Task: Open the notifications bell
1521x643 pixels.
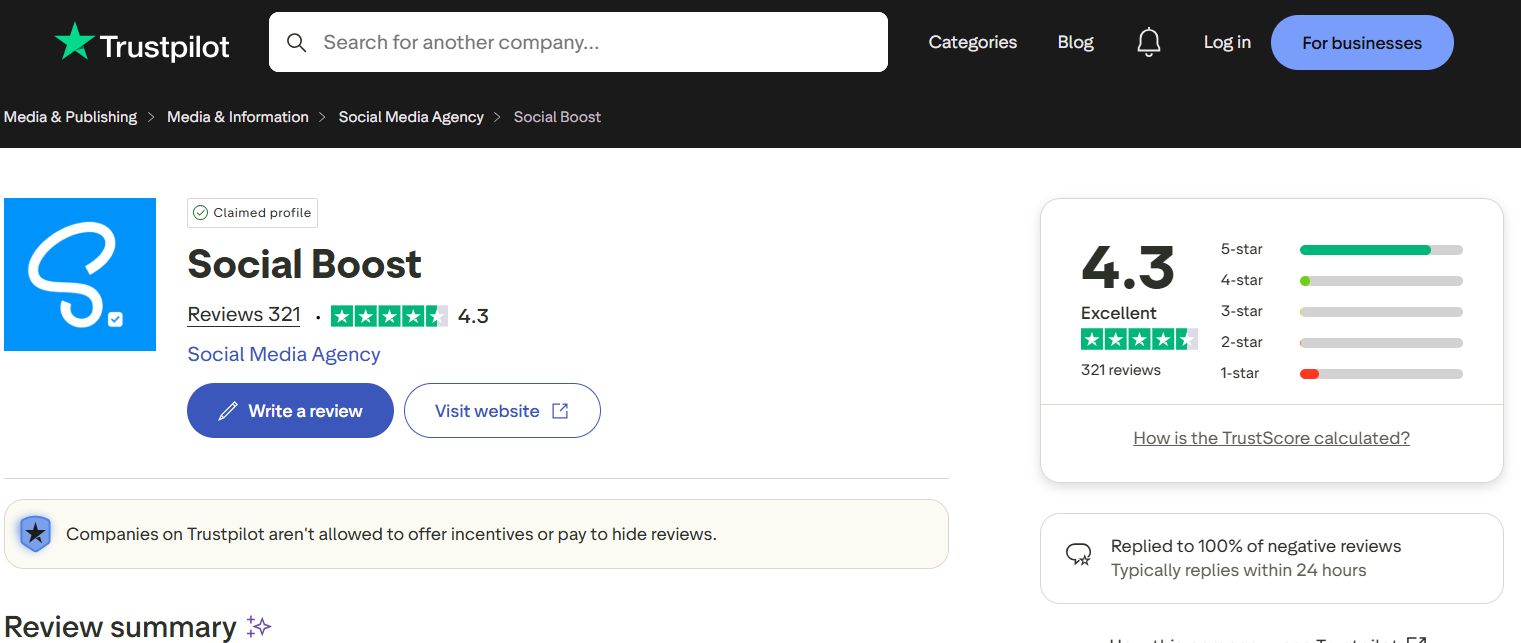Action: 1149,42
